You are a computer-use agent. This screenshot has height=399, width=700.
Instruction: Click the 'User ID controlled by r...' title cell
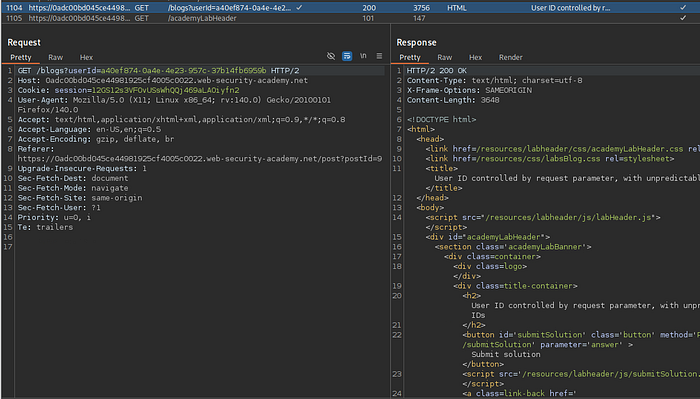pos(571,8)
